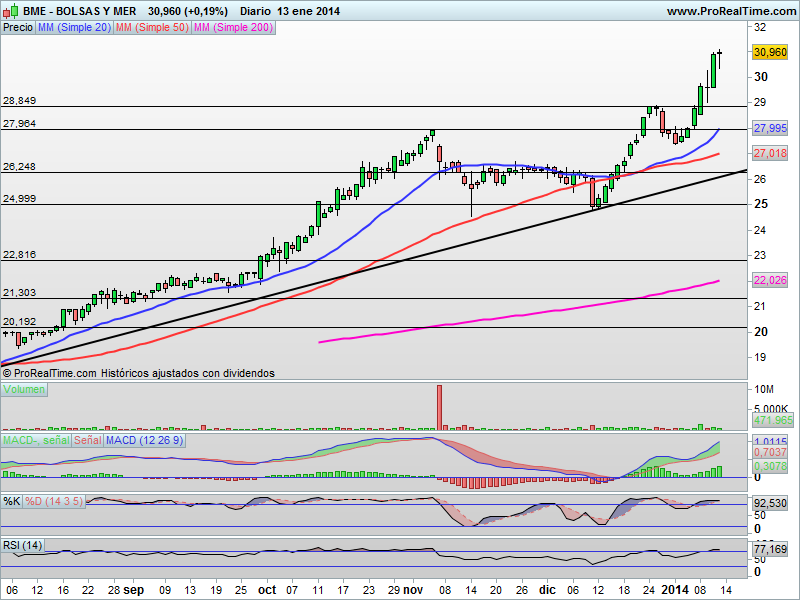Click the volume value 471.965
The width and height of the screenshot is (800, 600).
coord(773,420)
